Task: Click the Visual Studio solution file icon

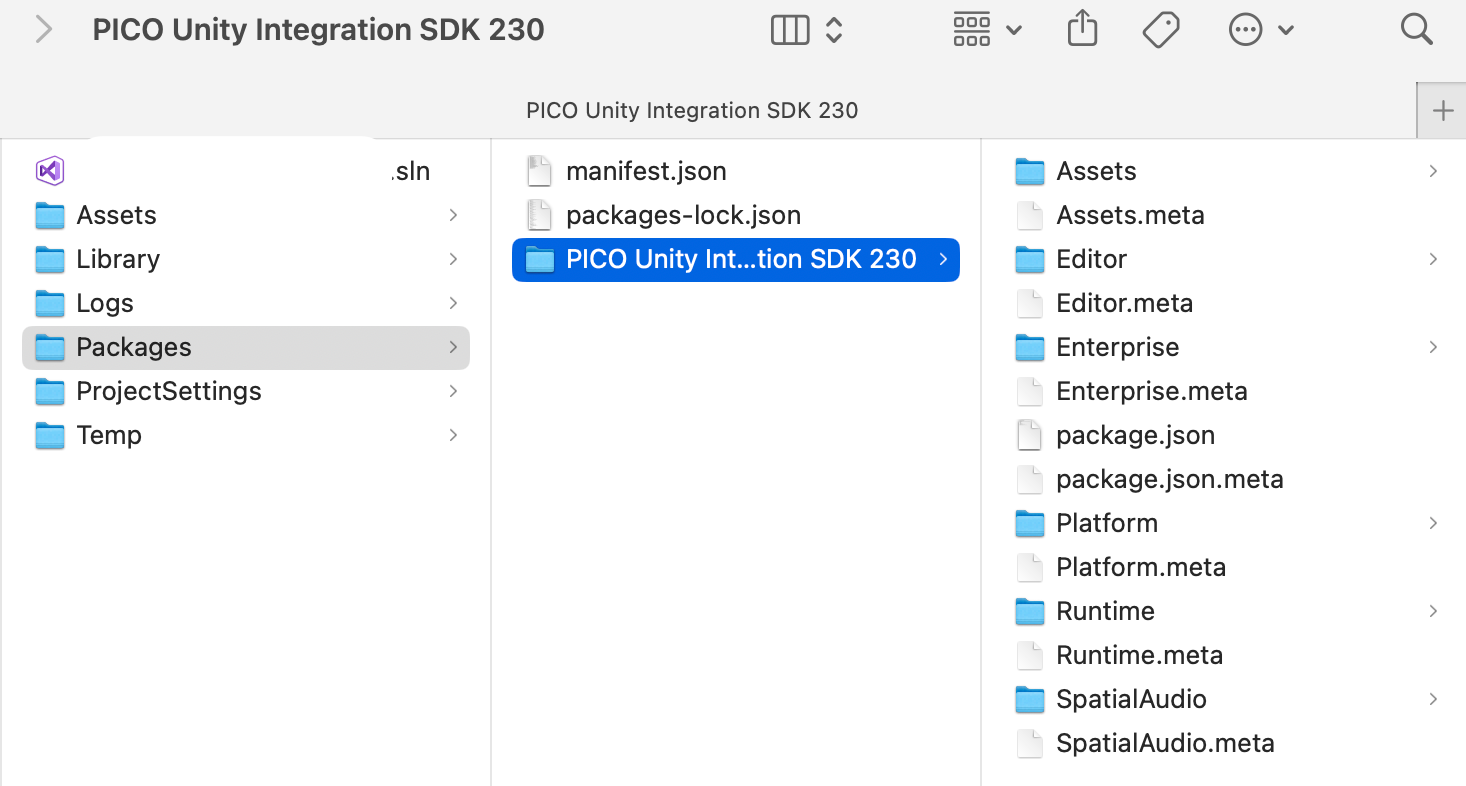Action: (50, 170)
